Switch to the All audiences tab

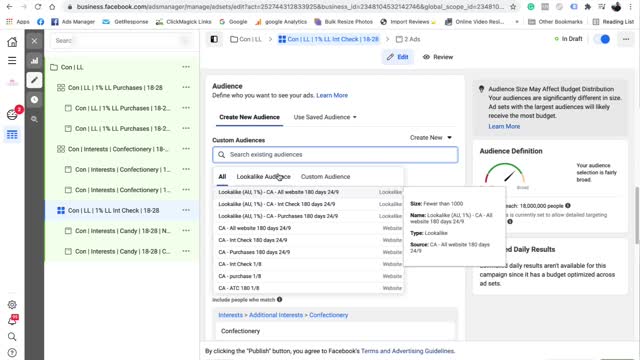tap(222, 177)
